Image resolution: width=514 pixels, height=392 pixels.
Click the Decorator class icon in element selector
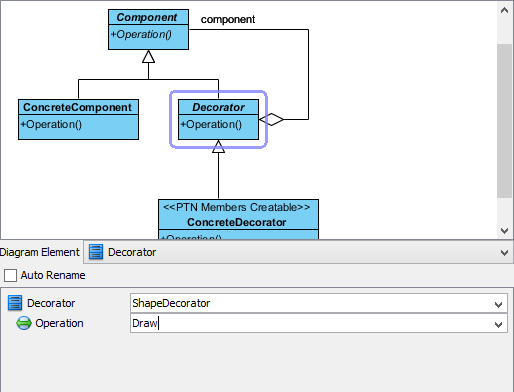point(96,252)
